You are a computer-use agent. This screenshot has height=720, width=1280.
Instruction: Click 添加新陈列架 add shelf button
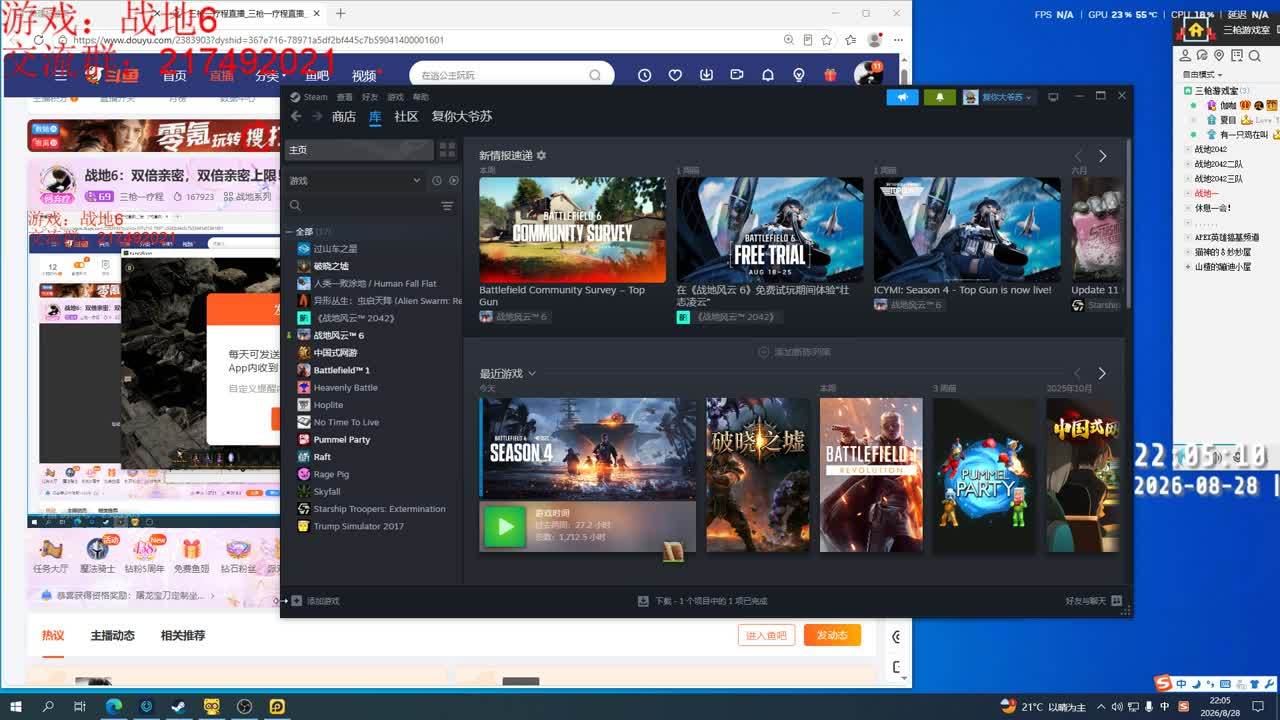794,352
